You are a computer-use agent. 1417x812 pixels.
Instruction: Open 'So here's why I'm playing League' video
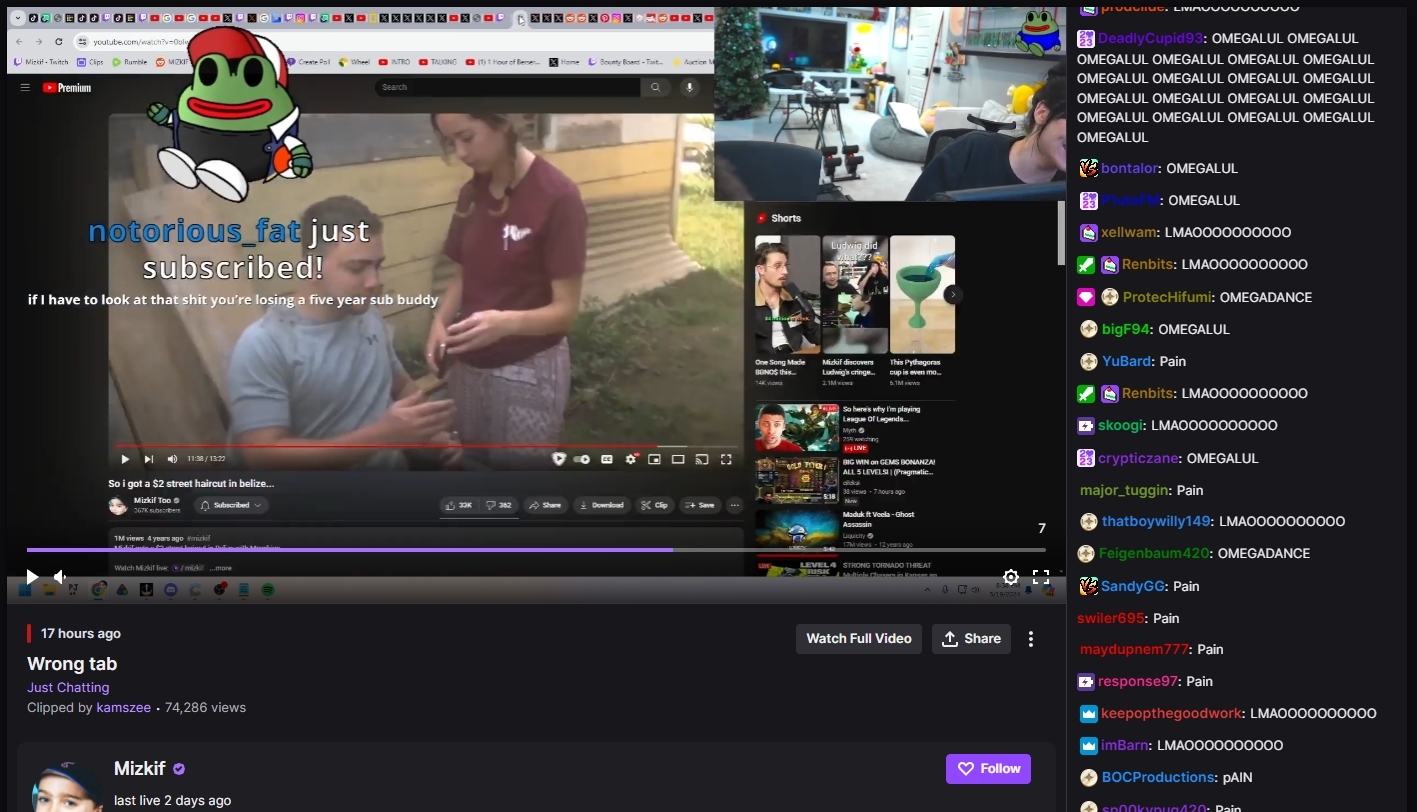(796, 428)
